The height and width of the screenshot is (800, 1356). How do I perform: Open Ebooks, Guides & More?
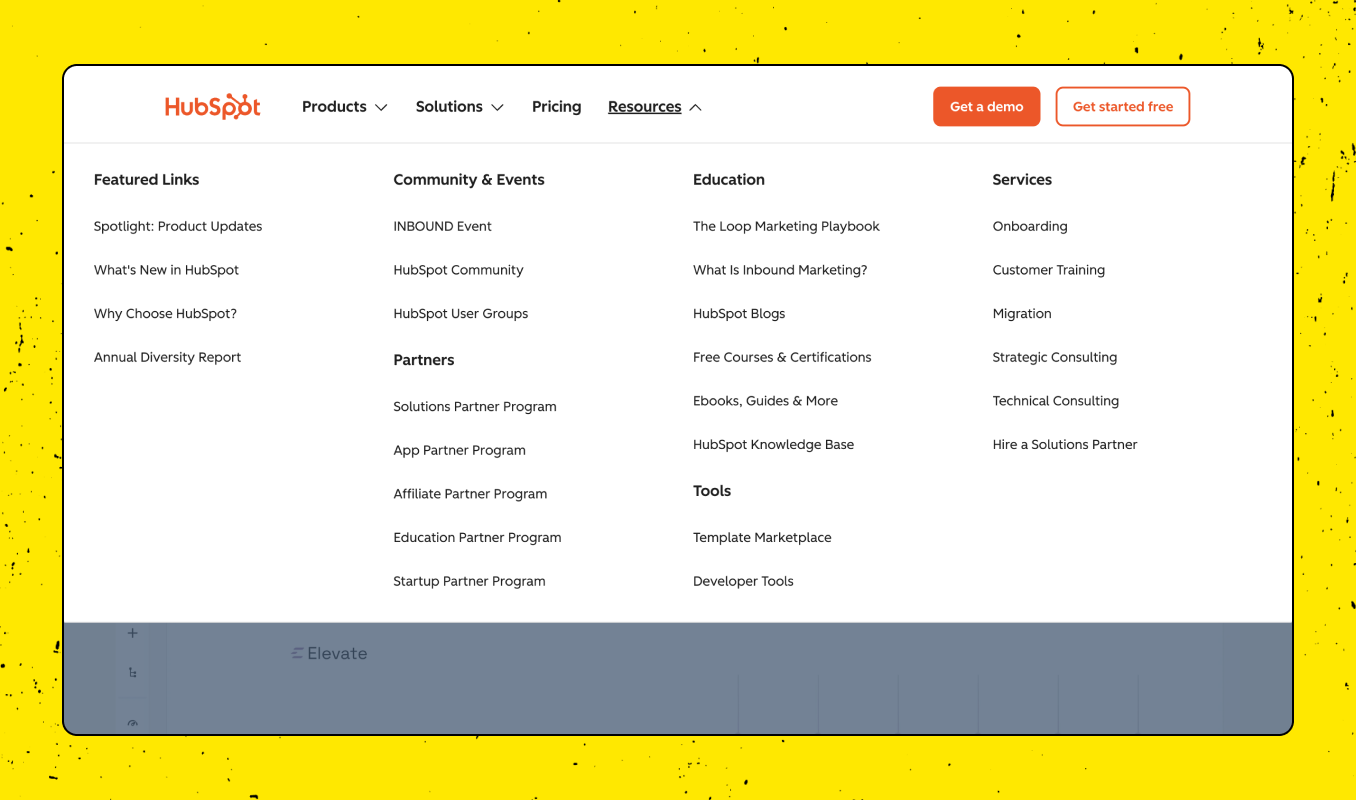pos(765,401)
